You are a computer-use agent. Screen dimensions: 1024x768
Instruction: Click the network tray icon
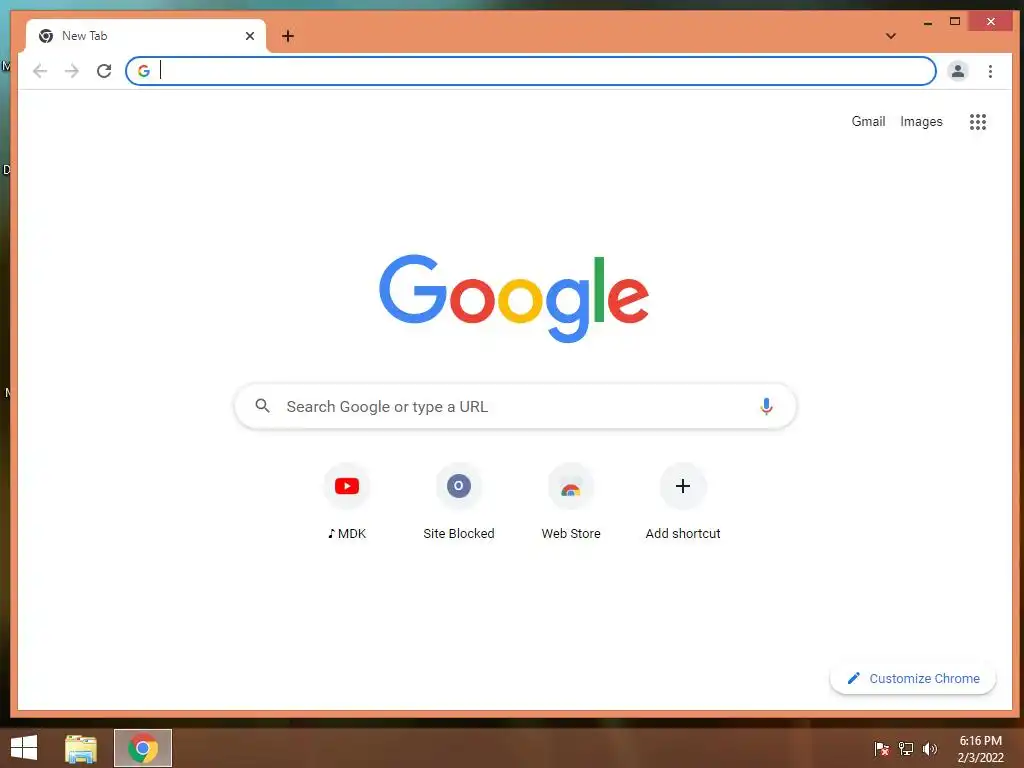click(x=906, y=748)
